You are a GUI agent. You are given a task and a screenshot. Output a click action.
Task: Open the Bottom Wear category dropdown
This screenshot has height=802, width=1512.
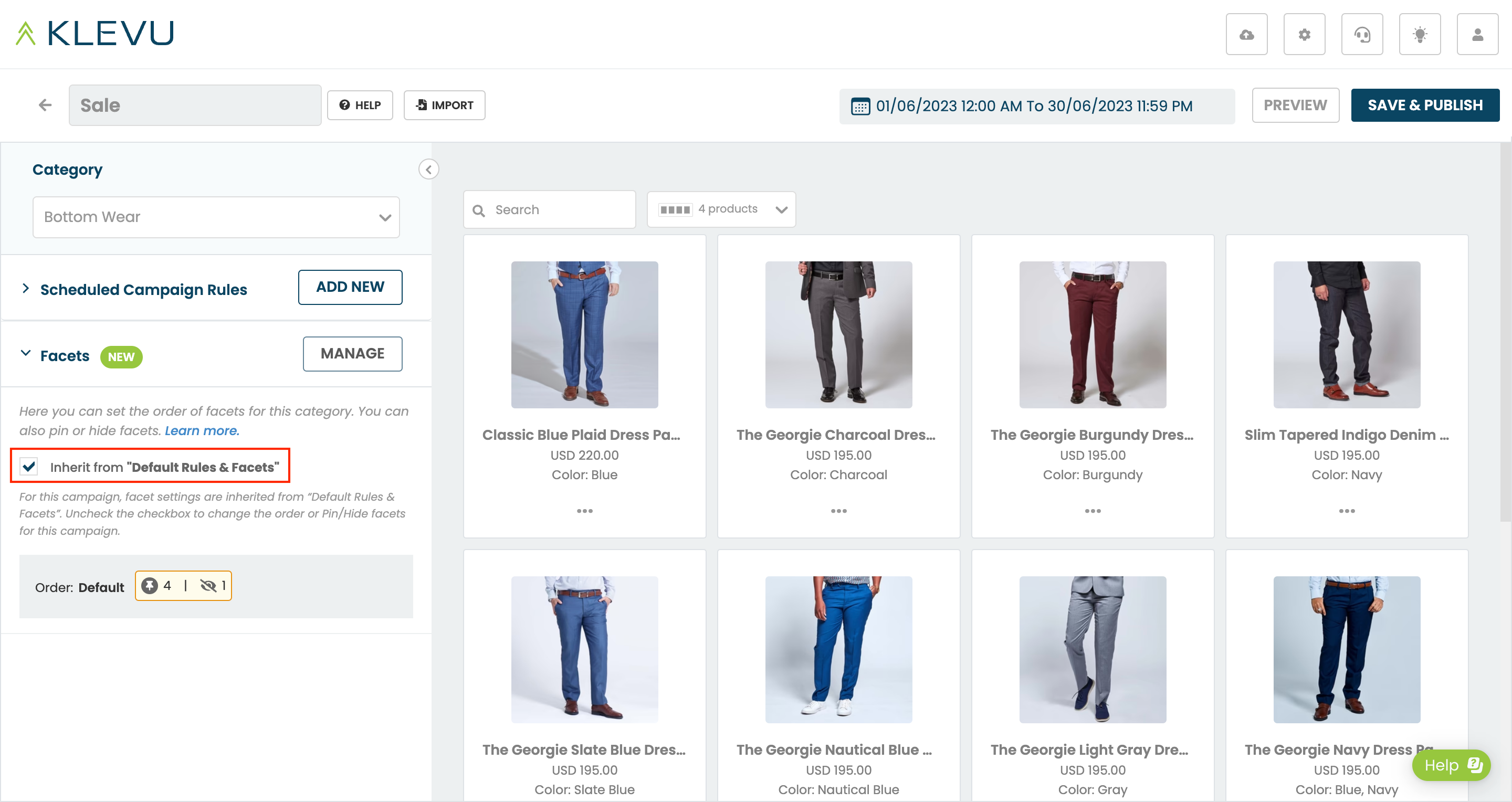click(x=216, y=217)
